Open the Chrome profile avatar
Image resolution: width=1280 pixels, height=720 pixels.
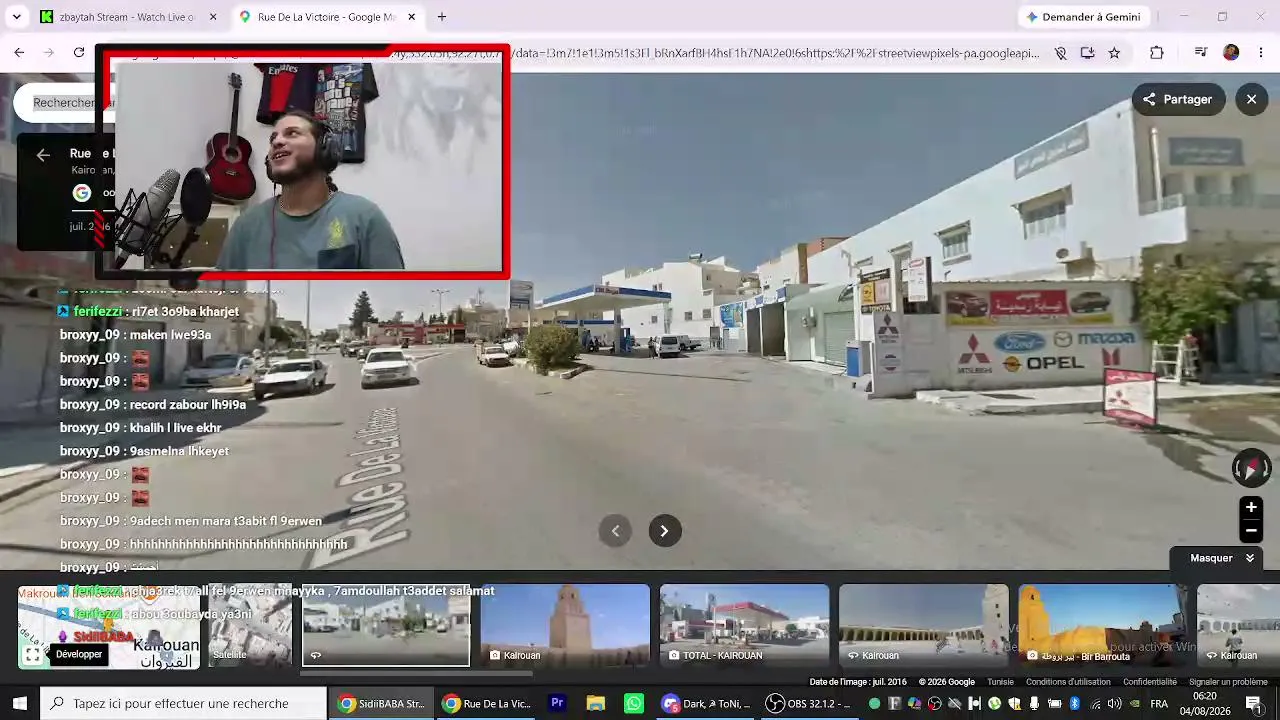1231,53
